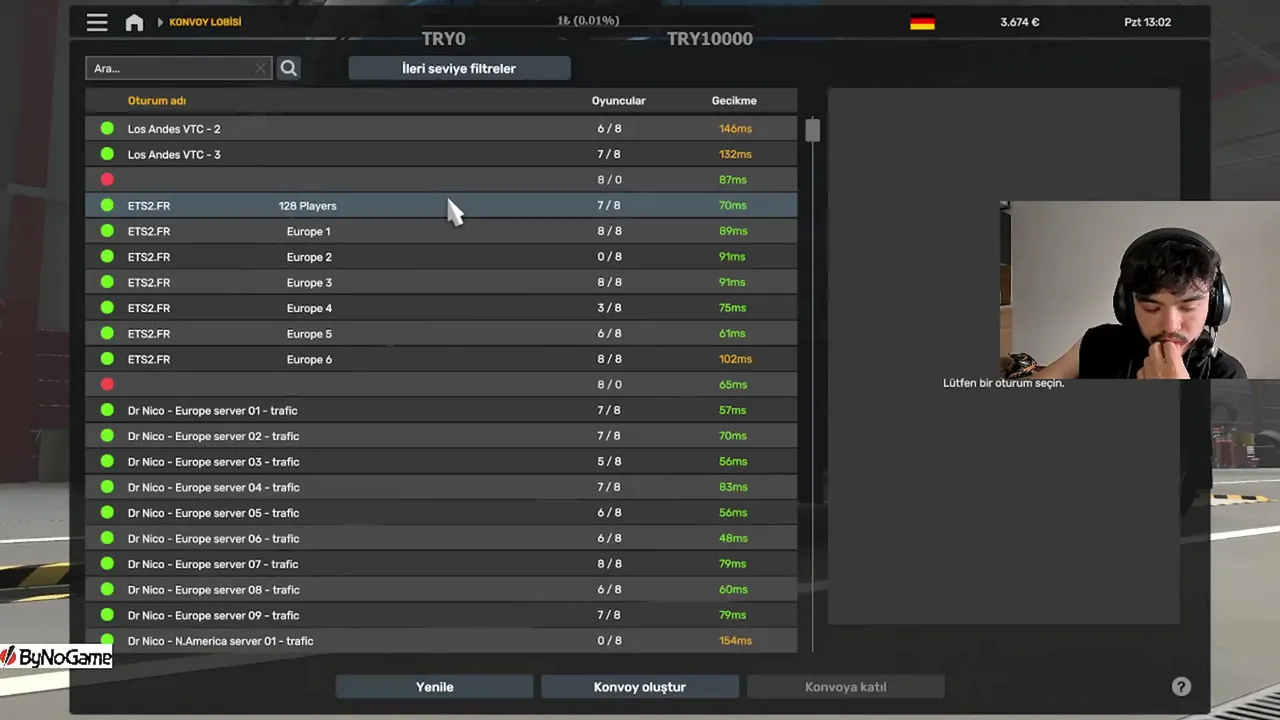
Task: Click the 102ms latency value
Action: pos(735,359)
